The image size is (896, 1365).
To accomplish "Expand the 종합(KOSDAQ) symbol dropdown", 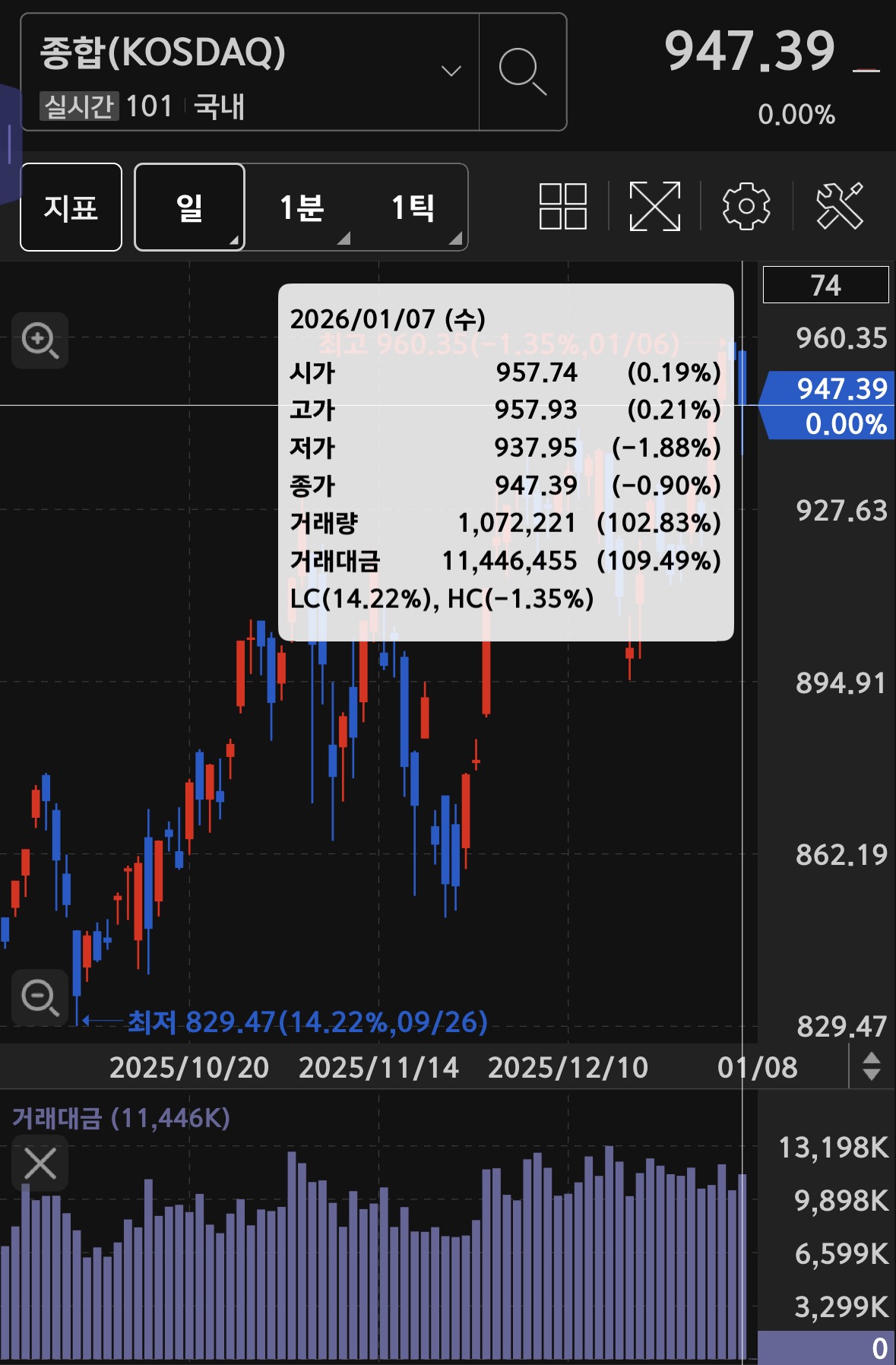I will click(x=451, y=71).
